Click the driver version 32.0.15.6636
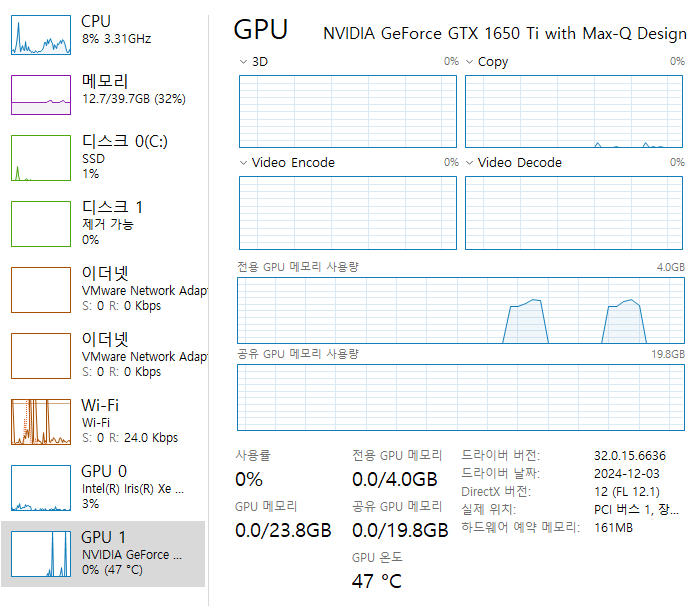The height and width of the screenshot is (613, 696). coord(630,456)
